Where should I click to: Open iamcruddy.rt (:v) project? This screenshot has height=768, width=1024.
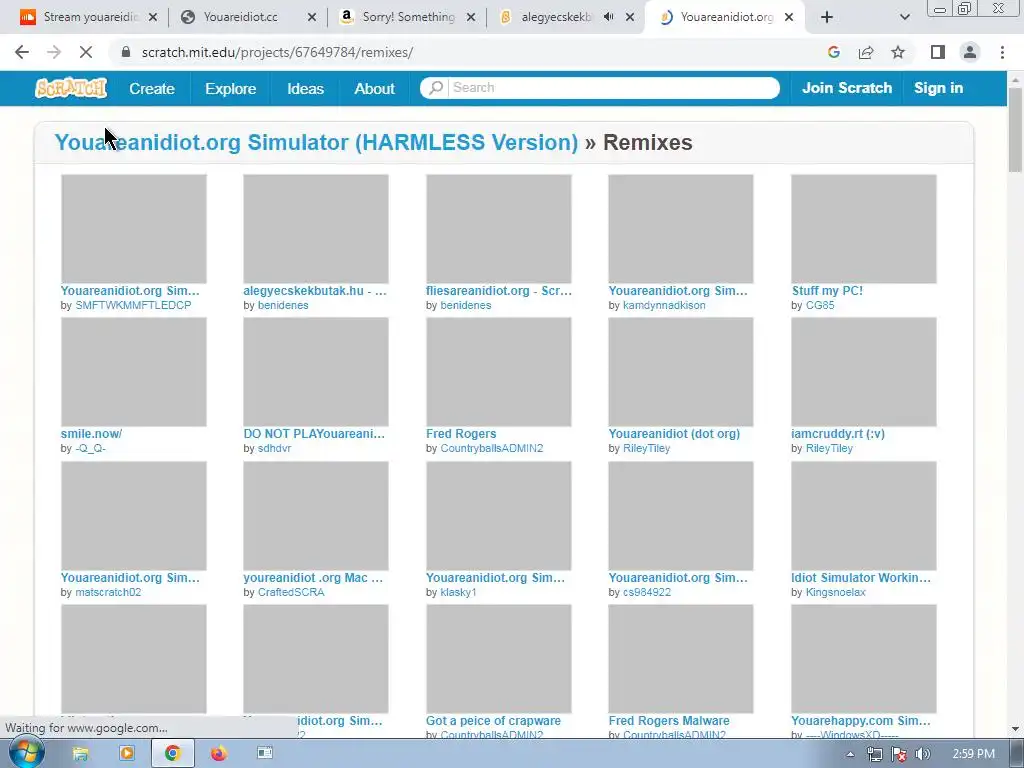click(838, 434)
